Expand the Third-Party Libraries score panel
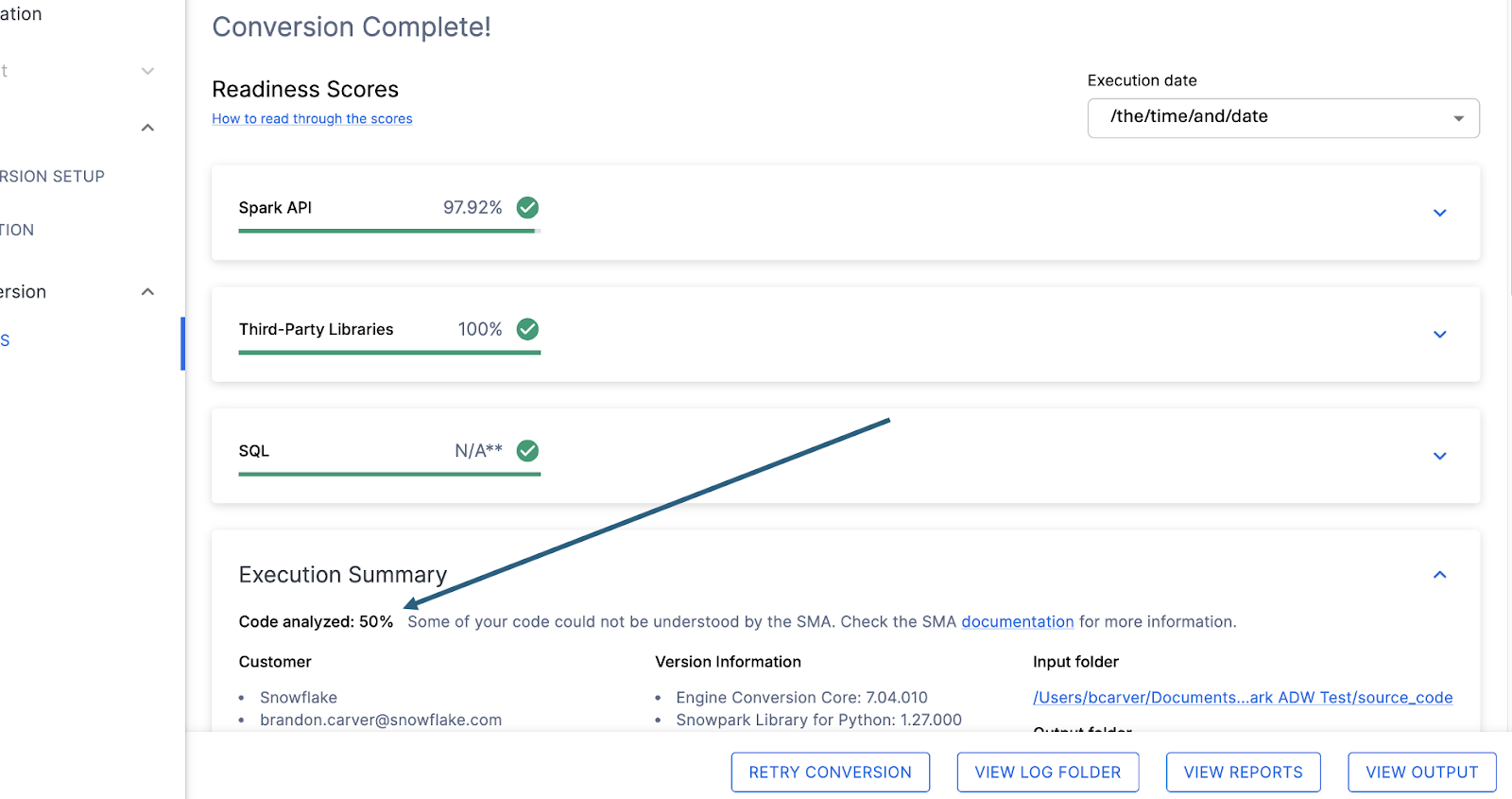 point(1439,334)
